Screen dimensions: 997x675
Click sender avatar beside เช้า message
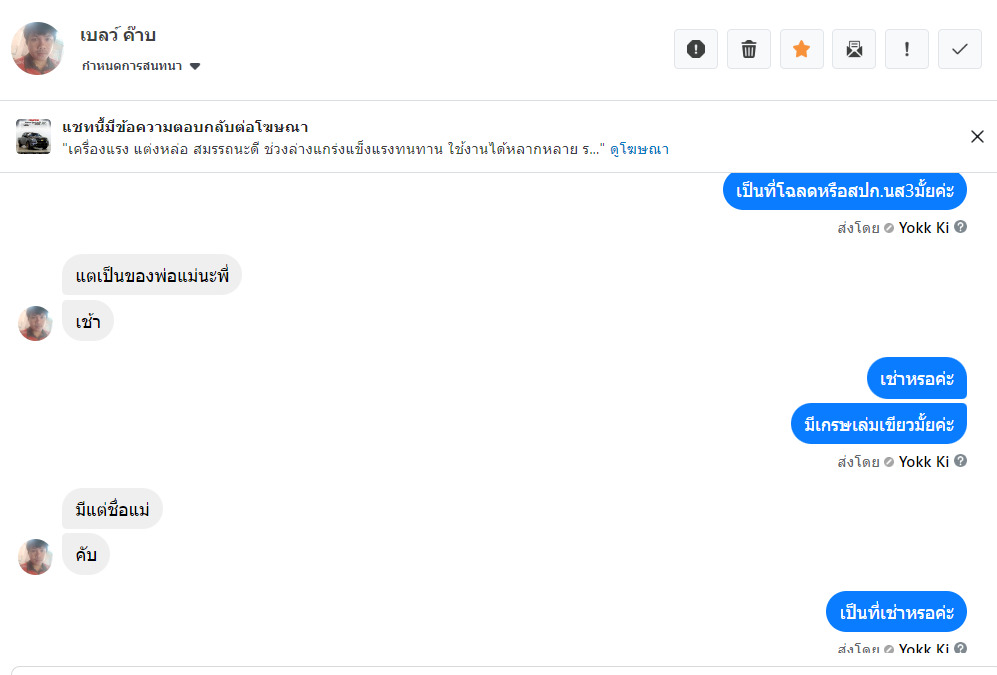[x=35, y=323]
